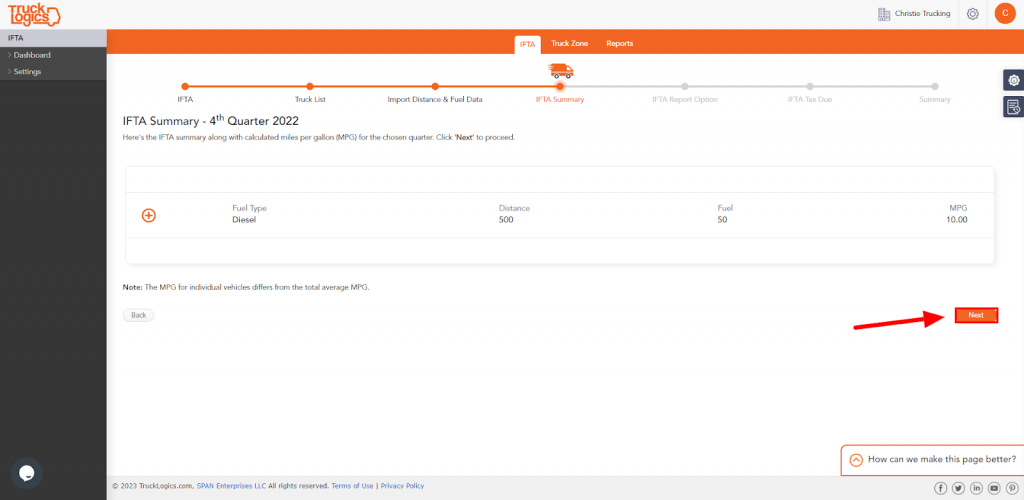1024x500 pixels.
Task: Go to the IFTA step marker
Action: pos(185,86)
